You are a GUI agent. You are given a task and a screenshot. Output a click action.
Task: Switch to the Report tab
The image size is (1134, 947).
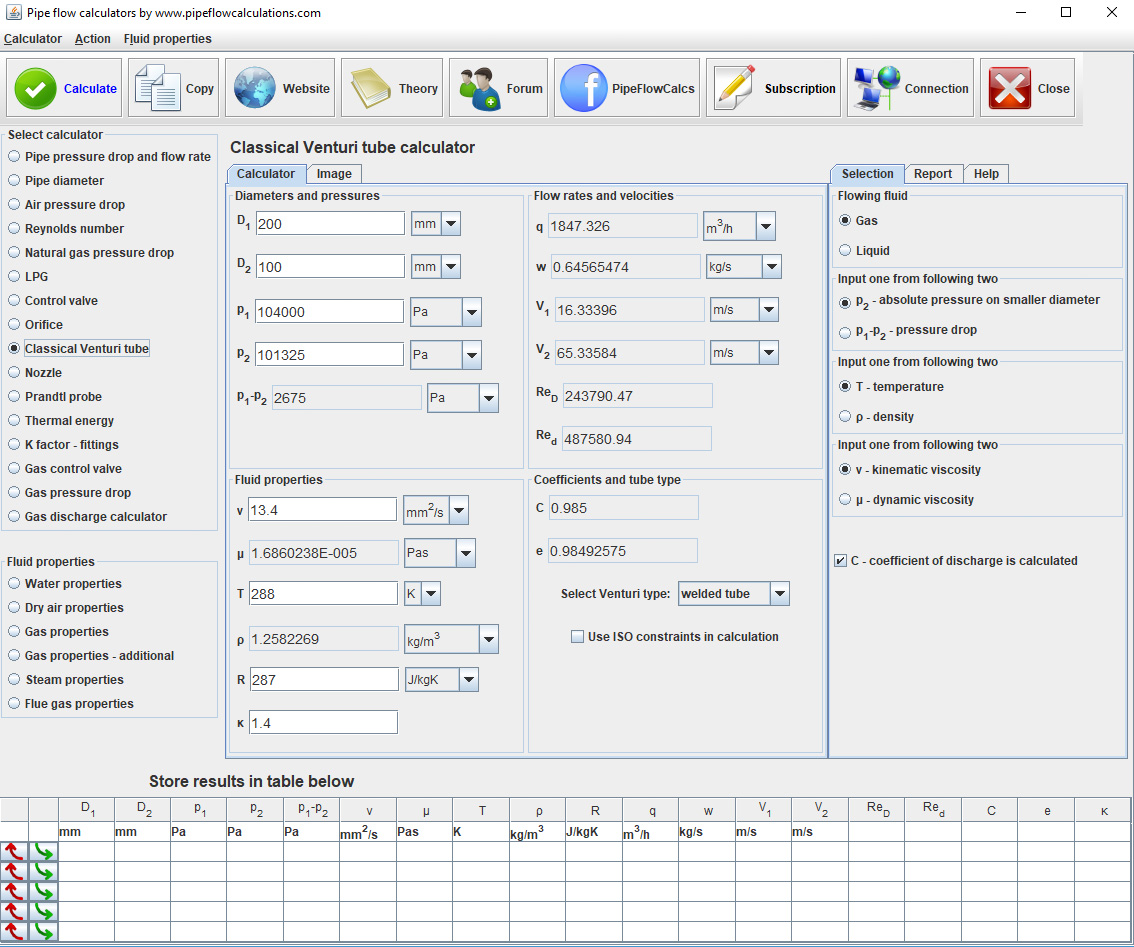point(932,174)
